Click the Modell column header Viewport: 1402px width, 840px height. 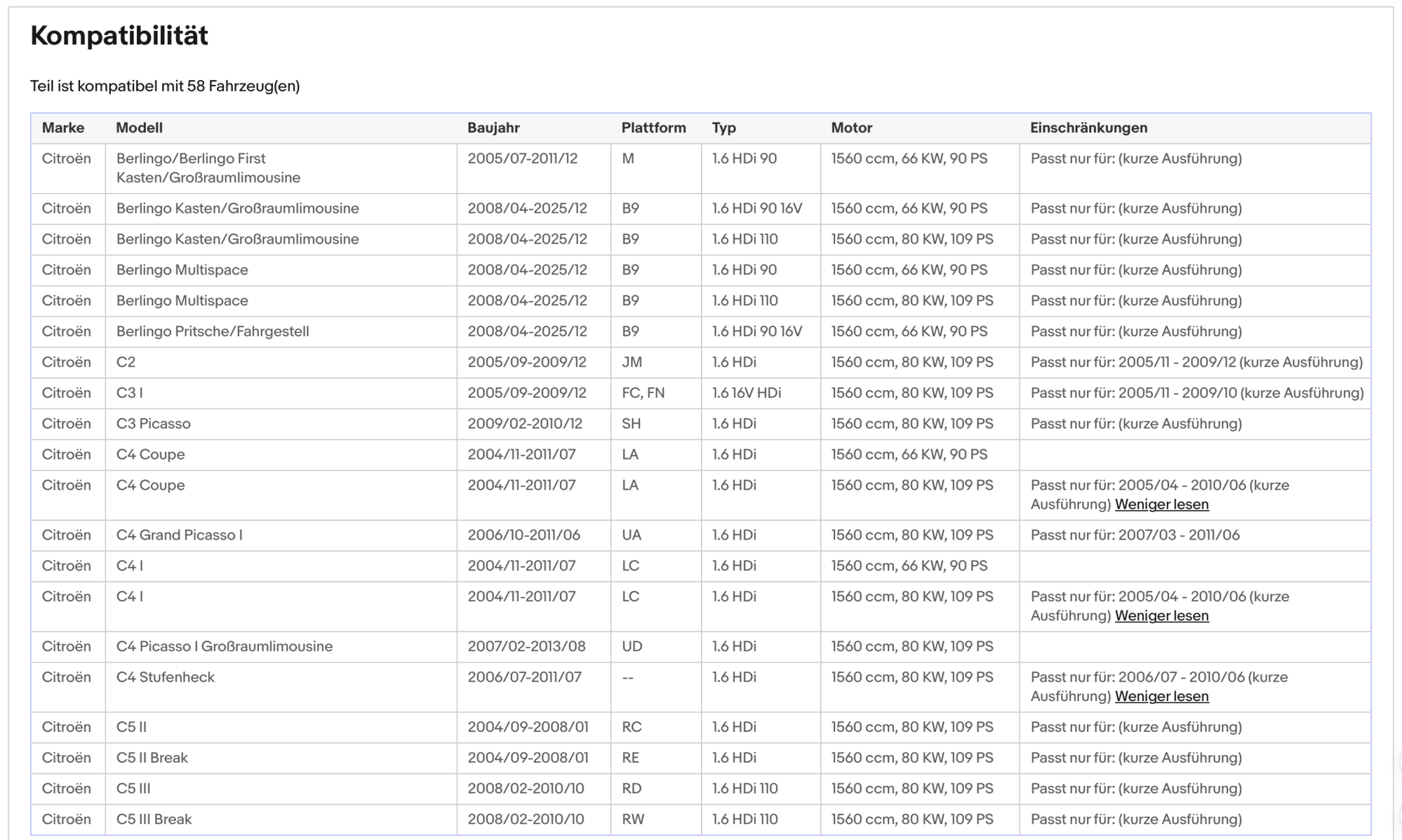(x=139, y=128)
